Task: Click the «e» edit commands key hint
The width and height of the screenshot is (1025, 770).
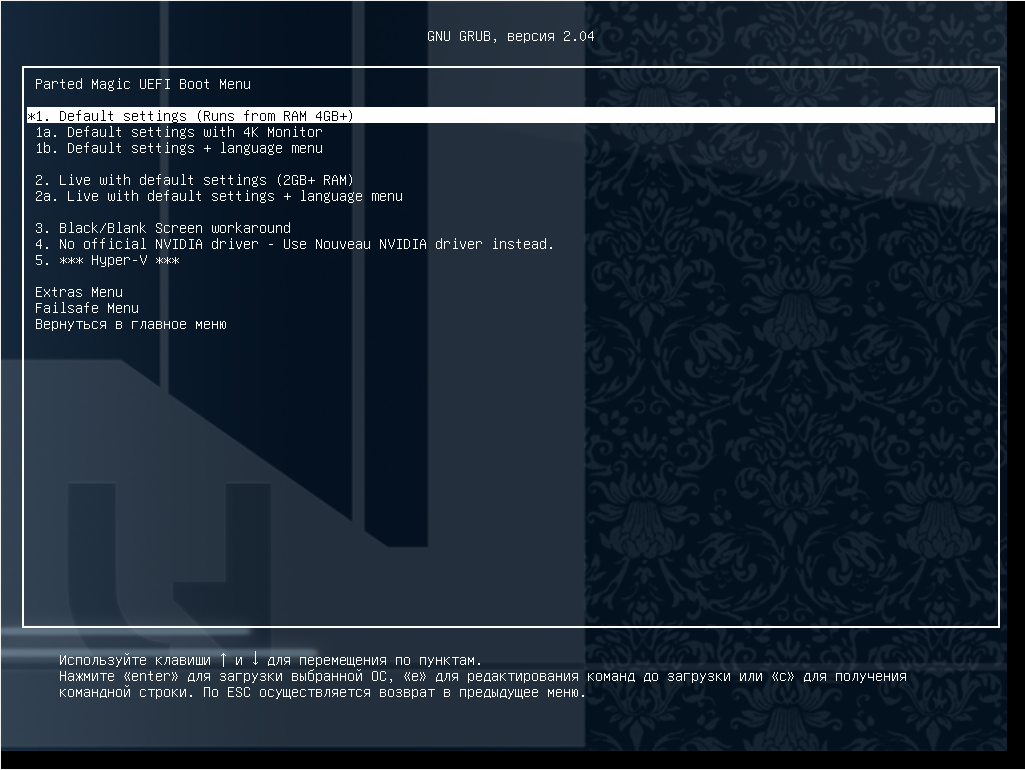Action: tap(415, 676)
